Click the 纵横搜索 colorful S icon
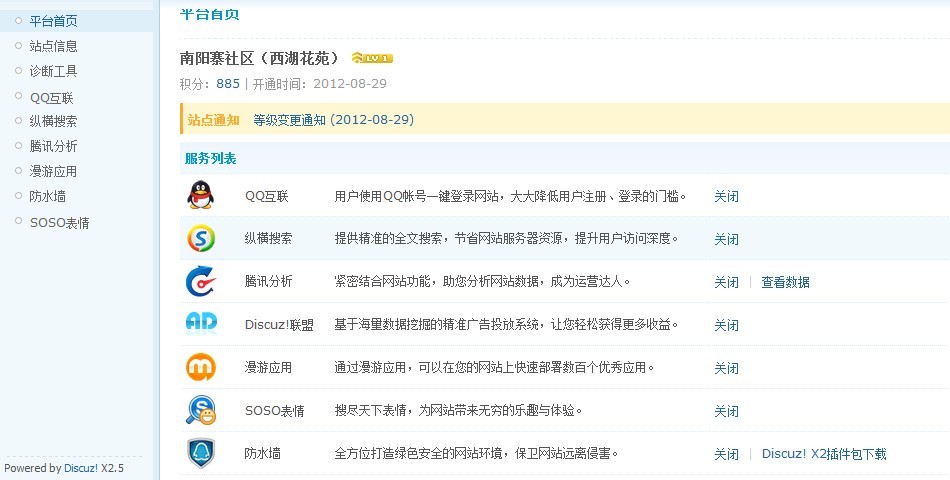The width and height of the screenshot is (950, 480). [201, 238]
